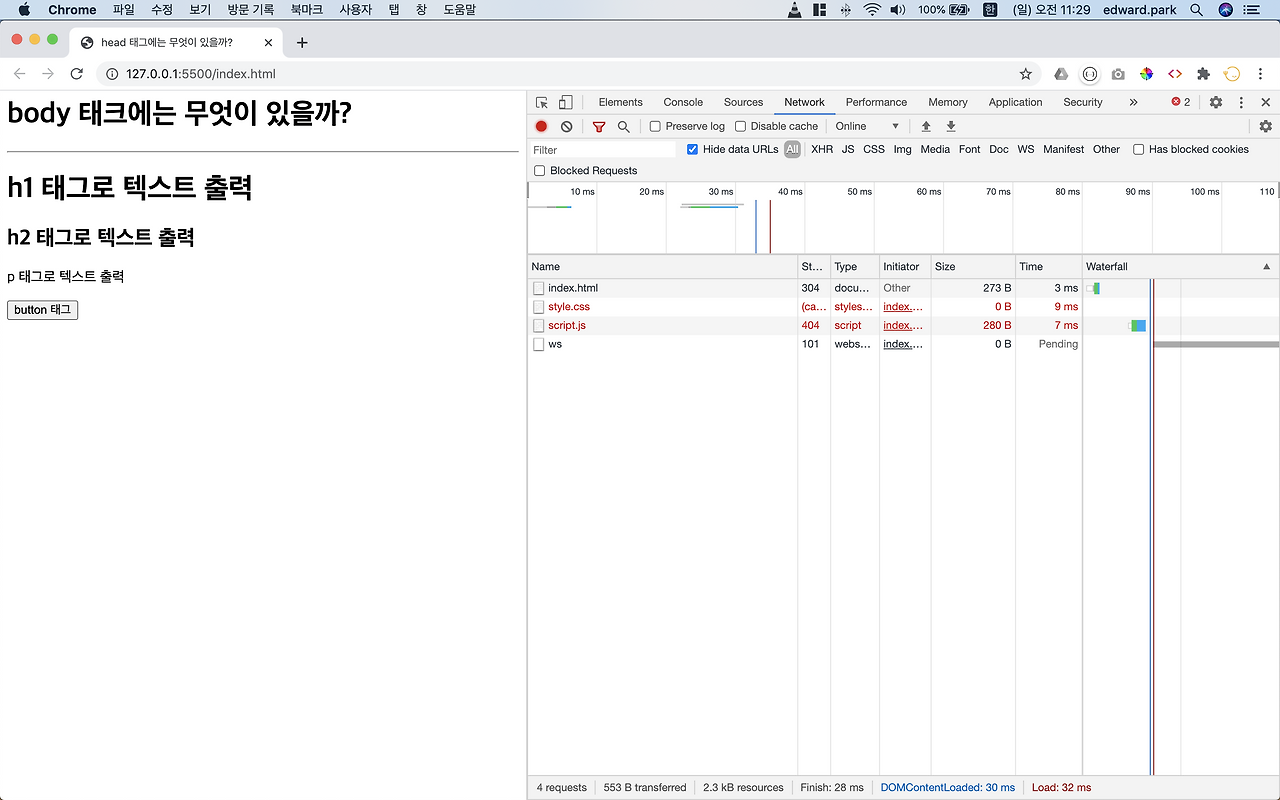The width and height of the screenshot is (1280, 800).
Task: Click the Wi-Fi icon in the menu bar
Action: (x=873, y=10)
